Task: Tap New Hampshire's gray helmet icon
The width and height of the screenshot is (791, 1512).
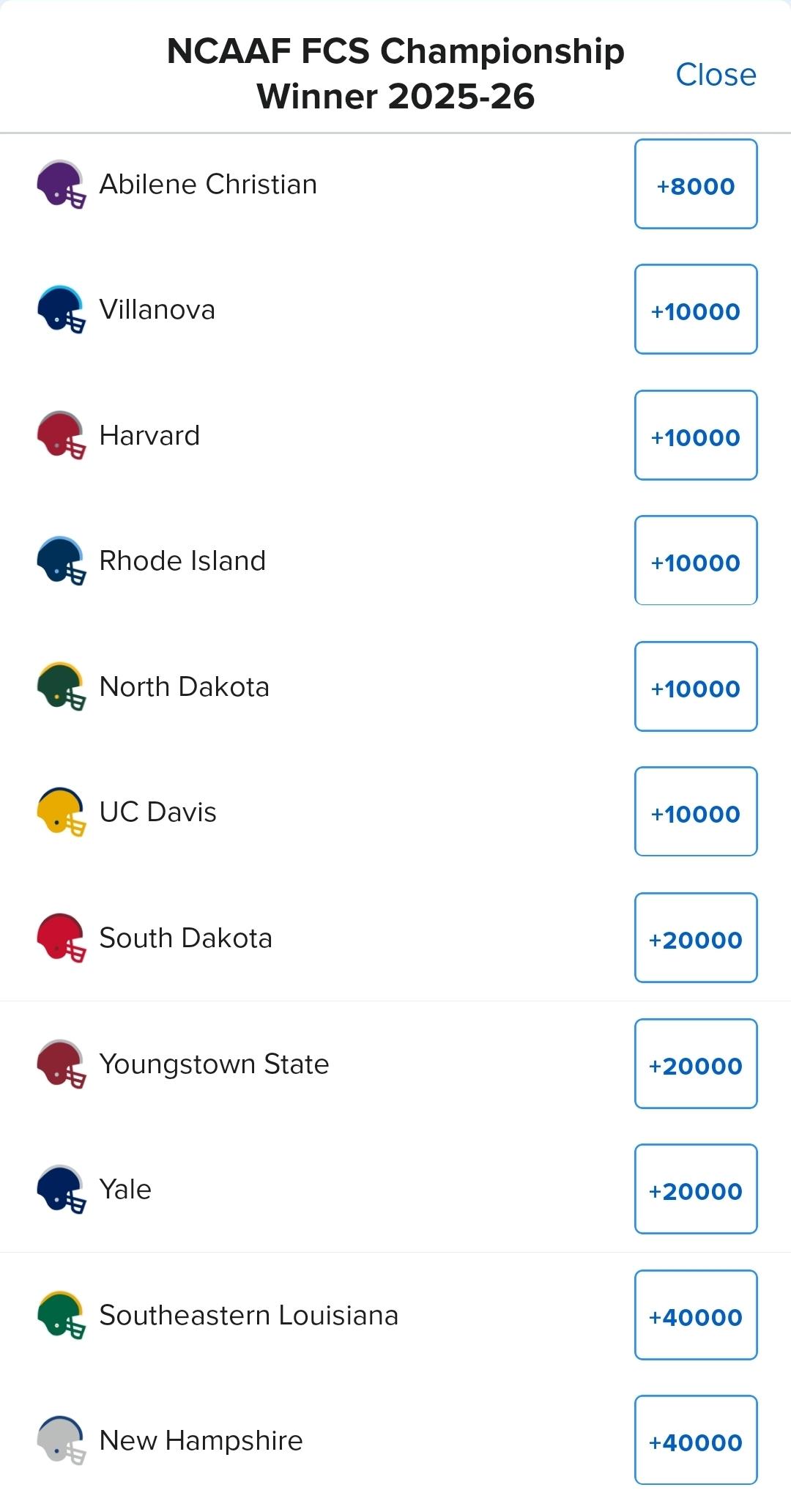Action: pyautogui.click(x=61, y=1441)
